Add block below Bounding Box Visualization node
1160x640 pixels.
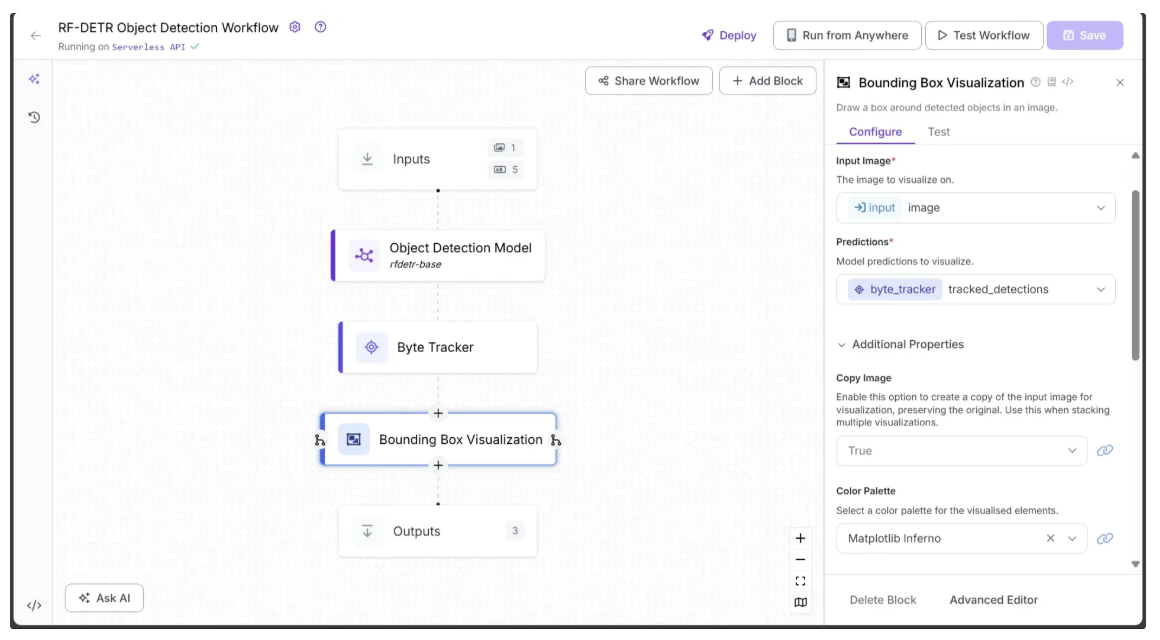click(x=438, y=465)
